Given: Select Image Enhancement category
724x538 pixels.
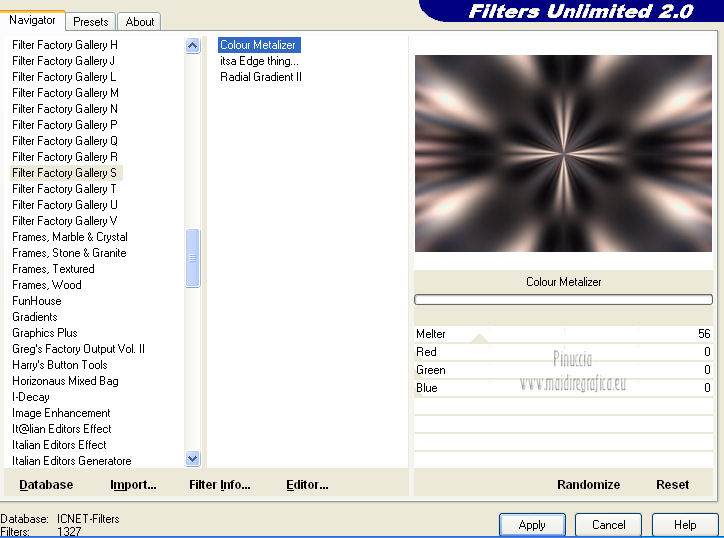Looking at the screenshot, I should 61,413.
